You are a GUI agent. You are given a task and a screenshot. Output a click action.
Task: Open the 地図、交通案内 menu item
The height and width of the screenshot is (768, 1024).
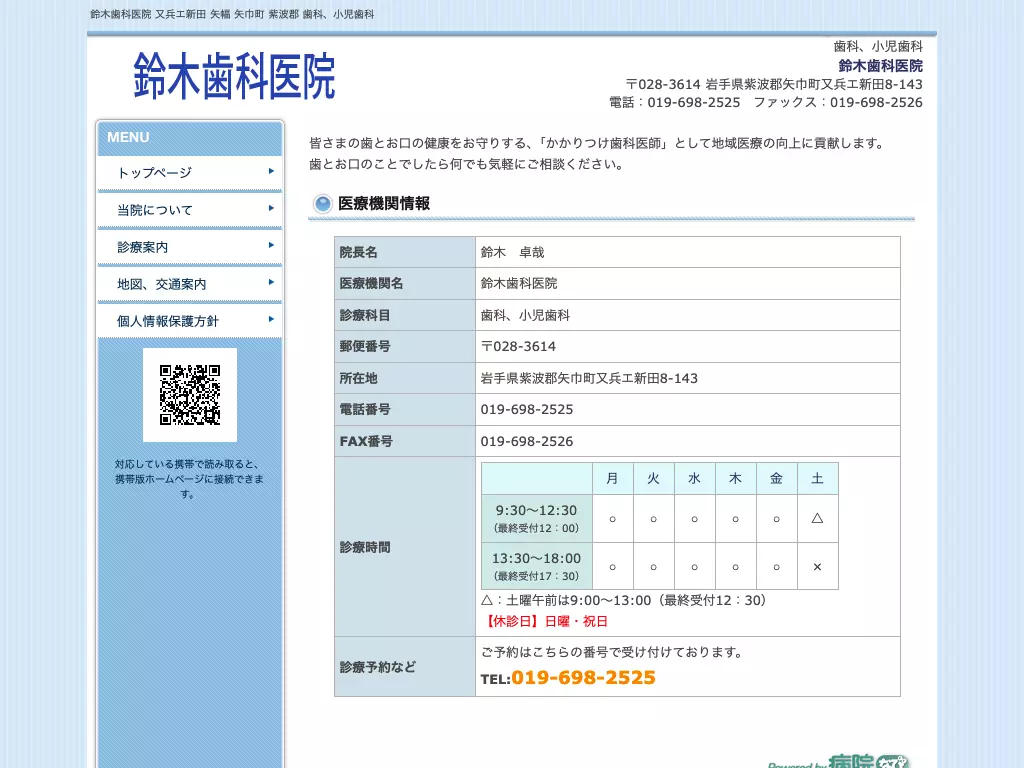pyautogui.click(x=189, y=284)
